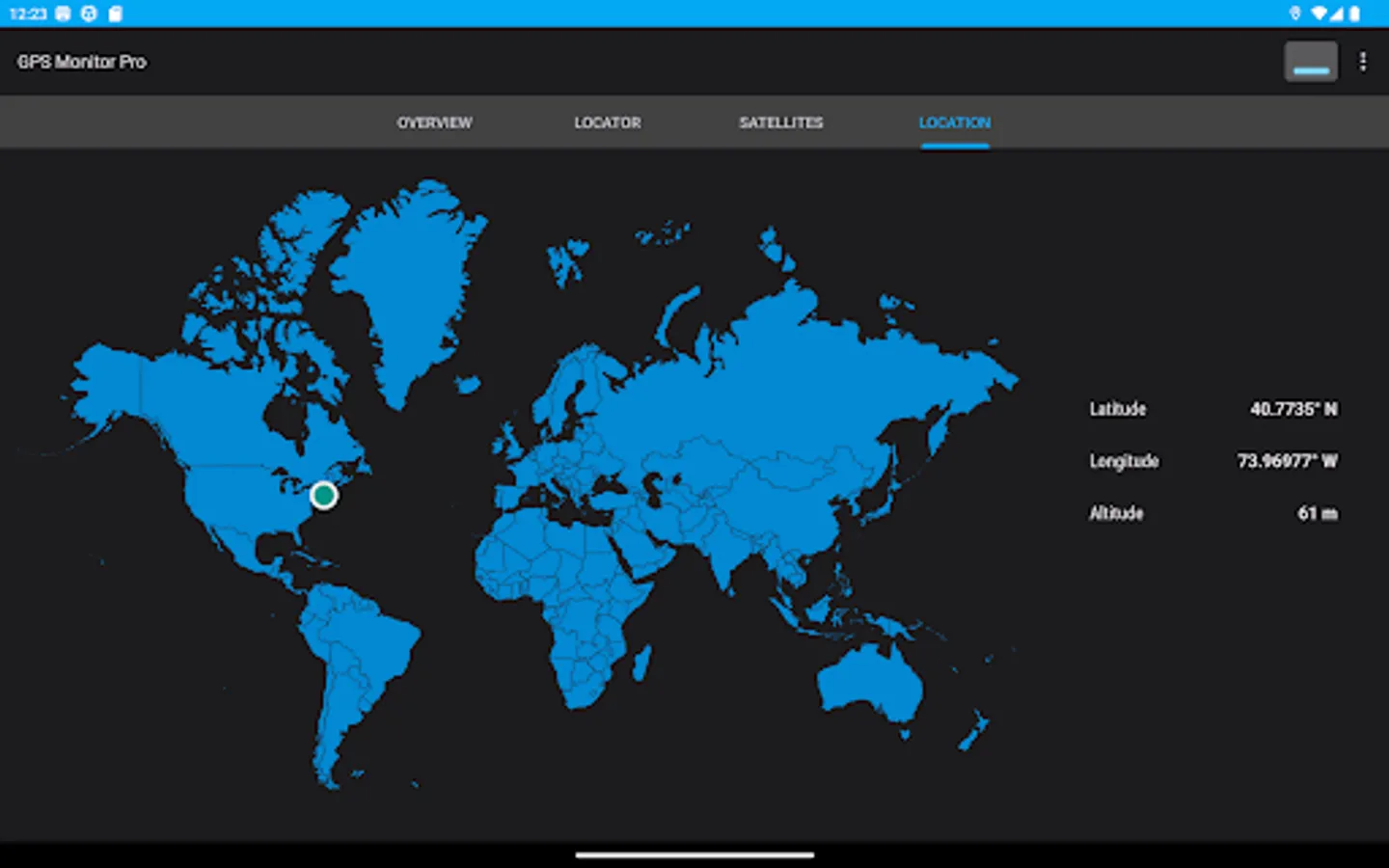Click the gray toolbar button beside overflow menu
This screenshot has width=1389, height=868.
1311,62
